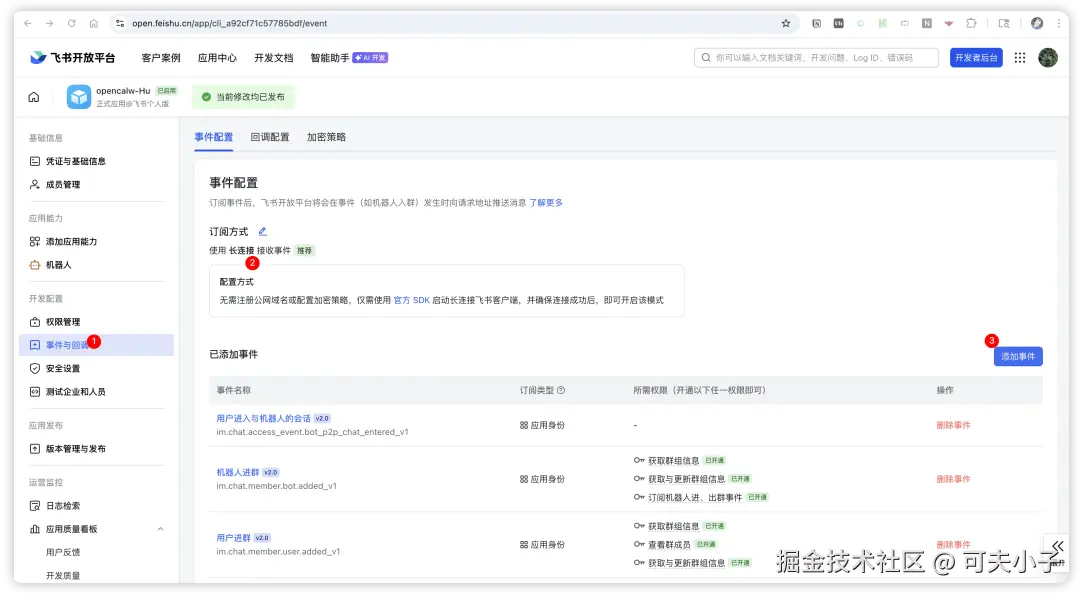Click the site info icon in address bar
The width and height of the screenshot is (1080, 594).
[x=120, y=23]
